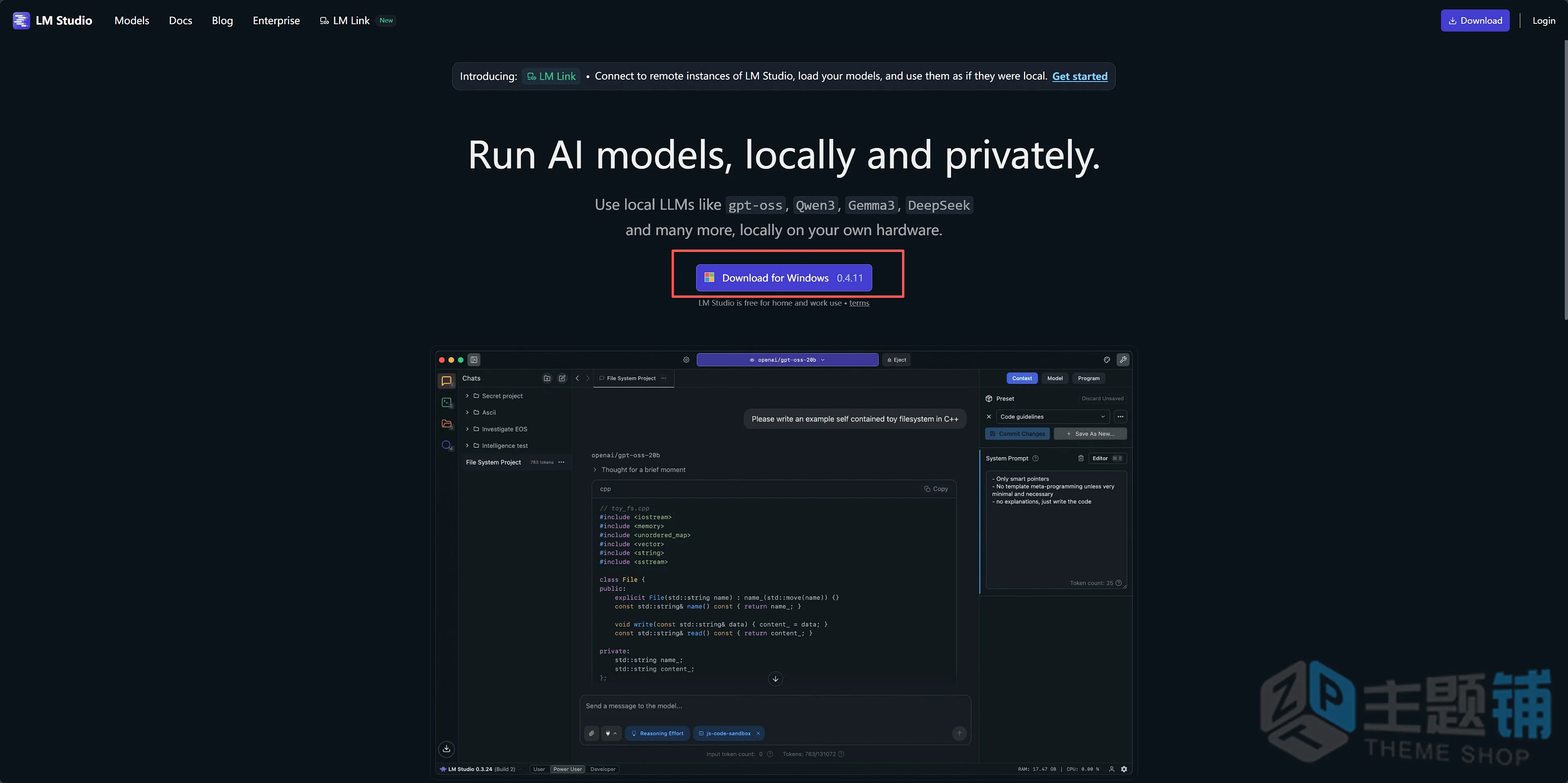Open the palette appearance icon
Screen dimensions: 1568x783
click(x=1107, y=360)
